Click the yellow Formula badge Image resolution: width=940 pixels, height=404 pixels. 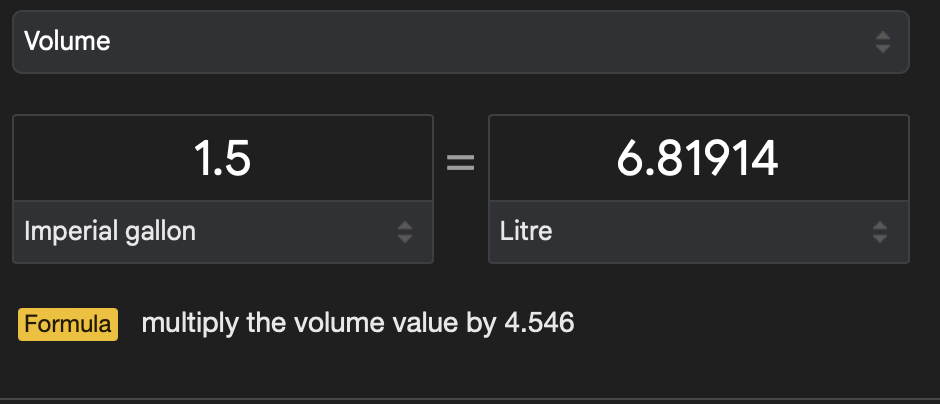68,324
